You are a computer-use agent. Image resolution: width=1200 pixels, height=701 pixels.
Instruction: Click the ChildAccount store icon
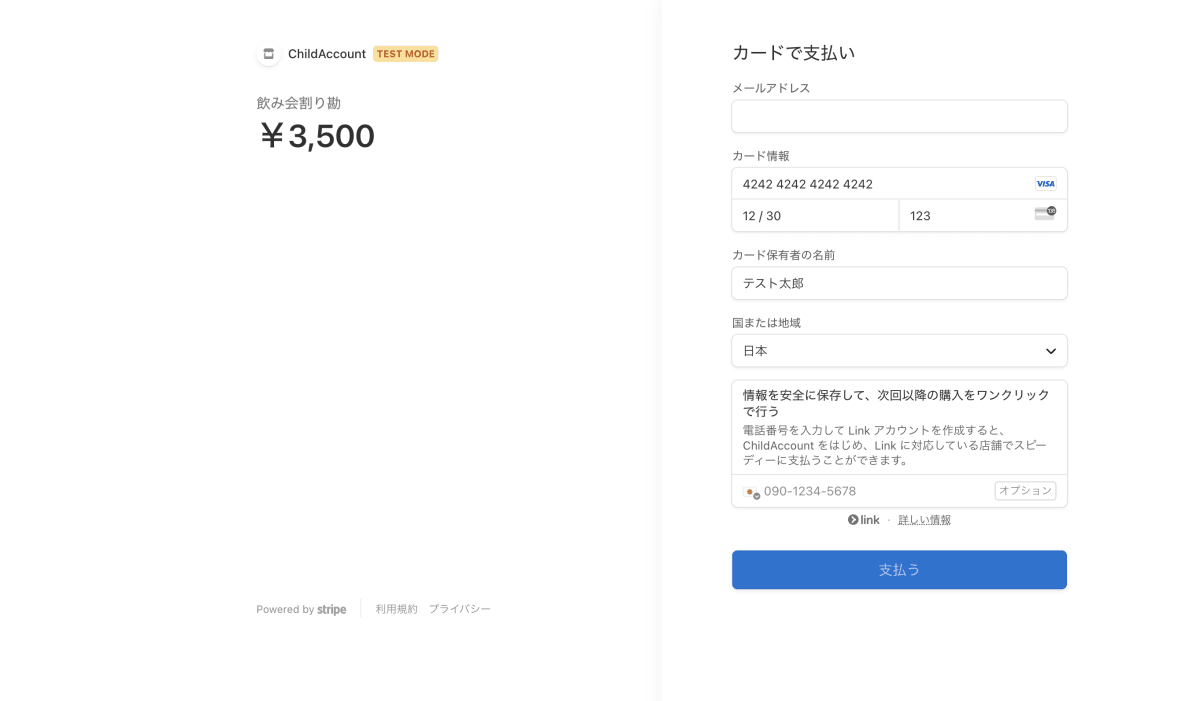pos(268,54)
